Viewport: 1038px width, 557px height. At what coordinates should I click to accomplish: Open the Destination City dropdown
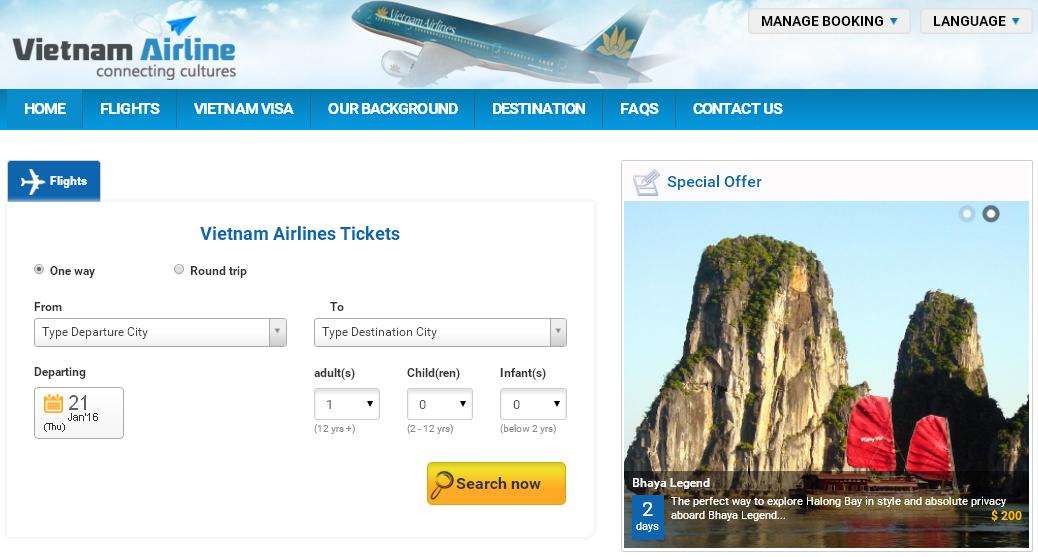pyautogui.click(x=440, y=332)
